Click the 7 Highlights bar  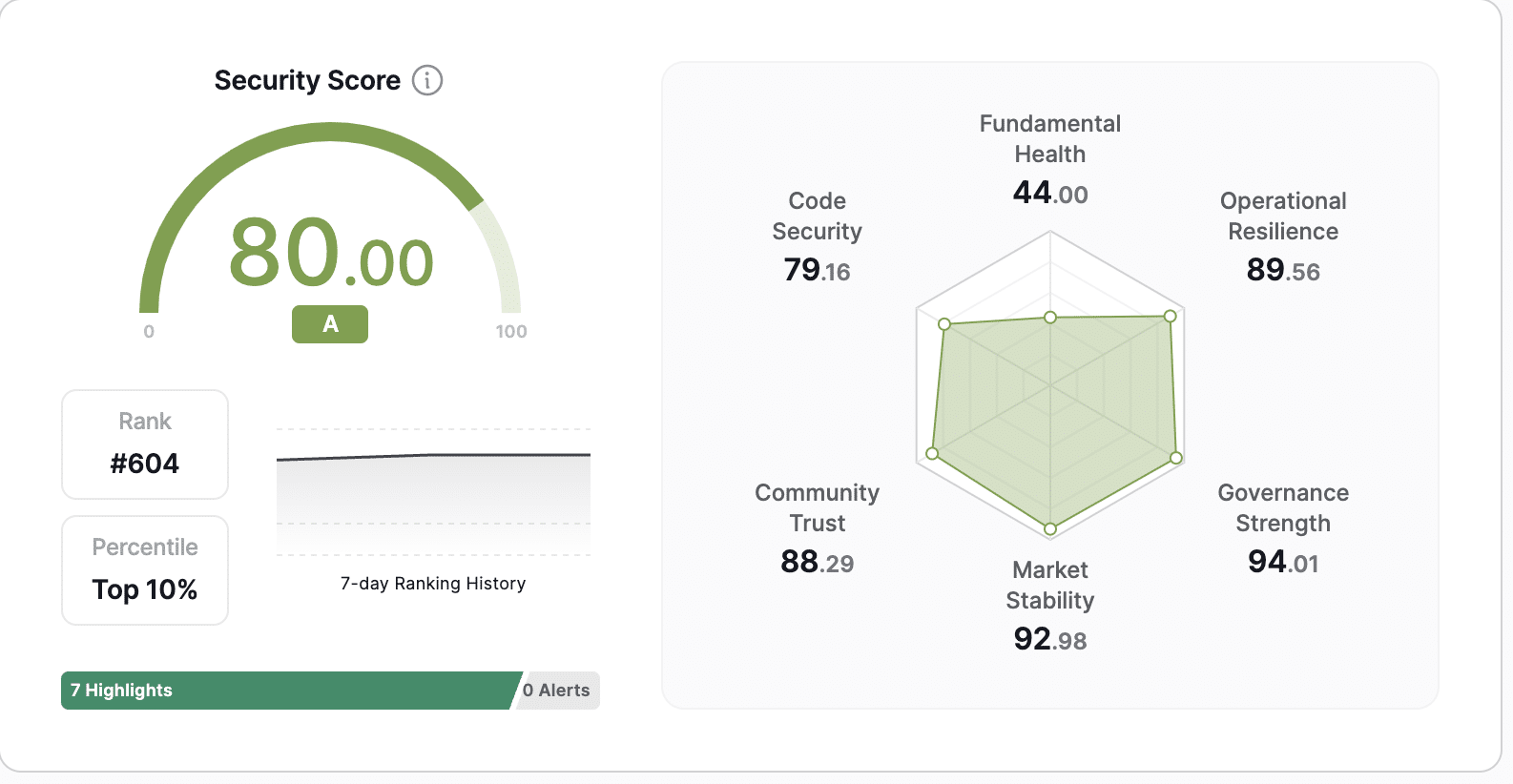click(x=286, y=691)
